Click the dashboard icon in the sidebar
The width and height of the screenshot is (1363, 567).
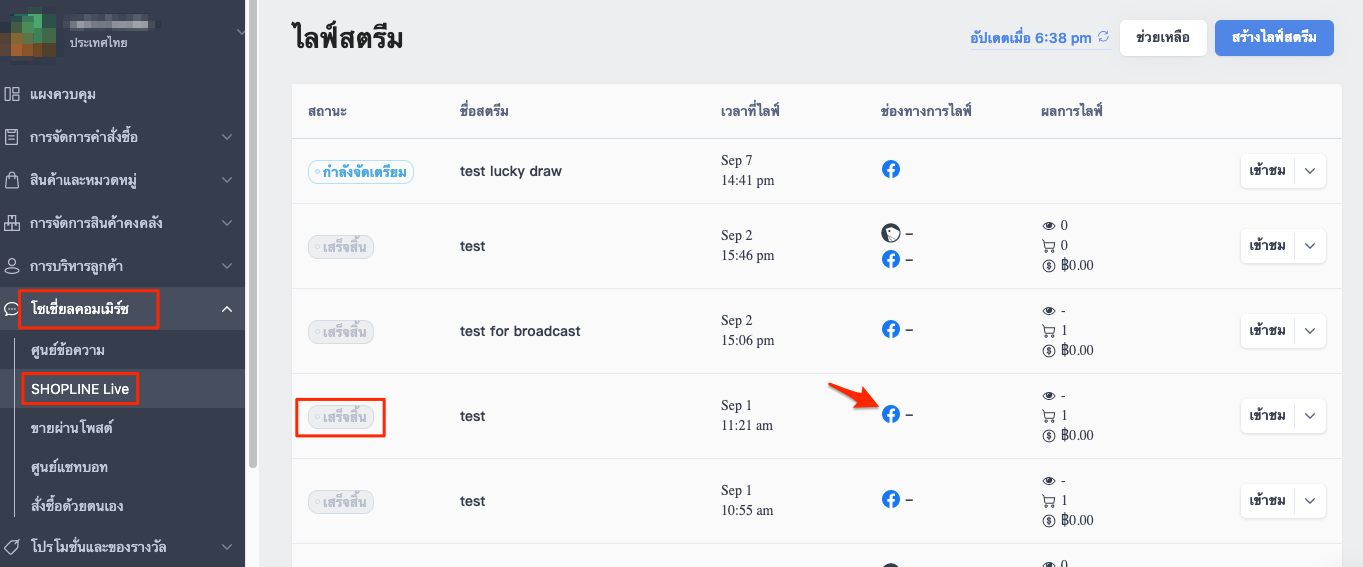pyautogui.click(x=12, y=94)
